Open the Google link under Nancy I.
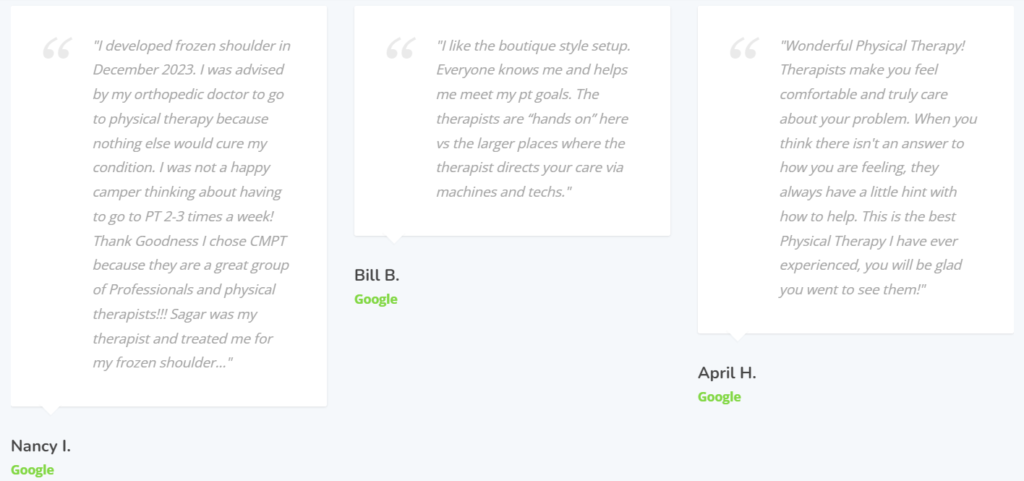Viewport: 1024px width, 481px height. click(x=32, y=470)
